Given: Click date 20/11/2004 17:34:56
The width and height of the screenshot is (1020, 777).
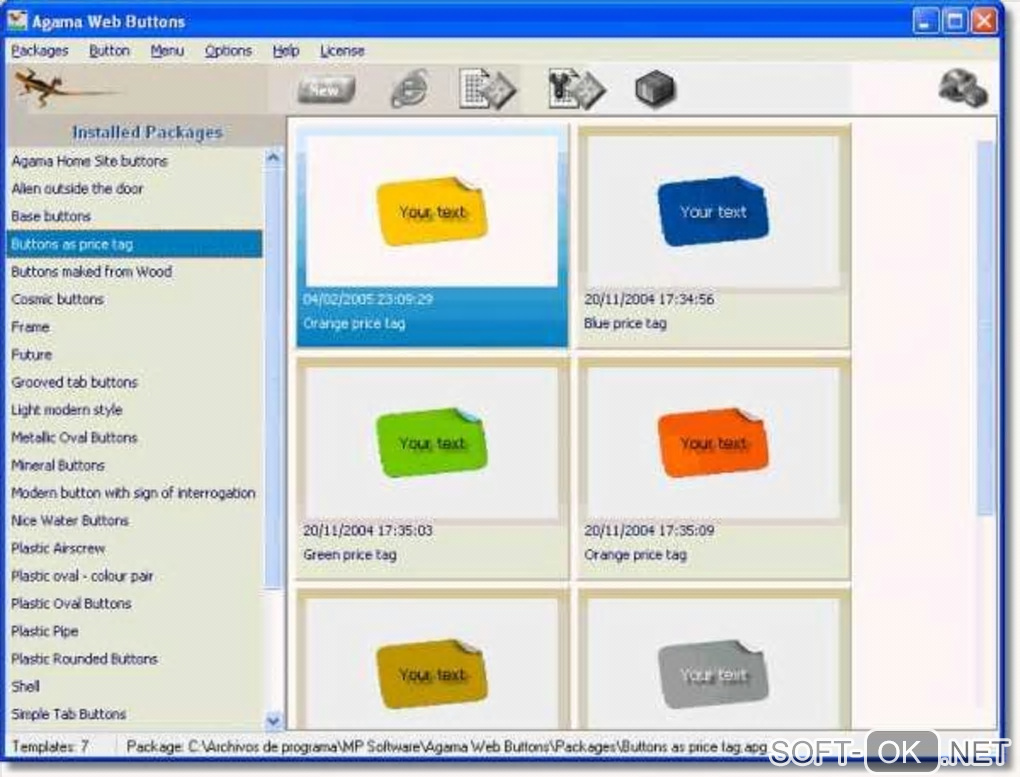Looking at the screenshot, I should 649,299.
